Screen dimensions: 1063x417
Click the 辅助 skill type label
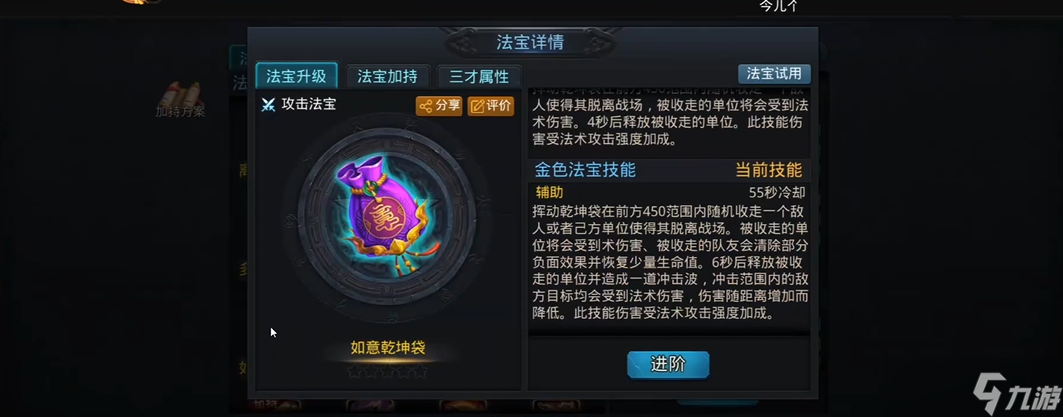(549, 192)
